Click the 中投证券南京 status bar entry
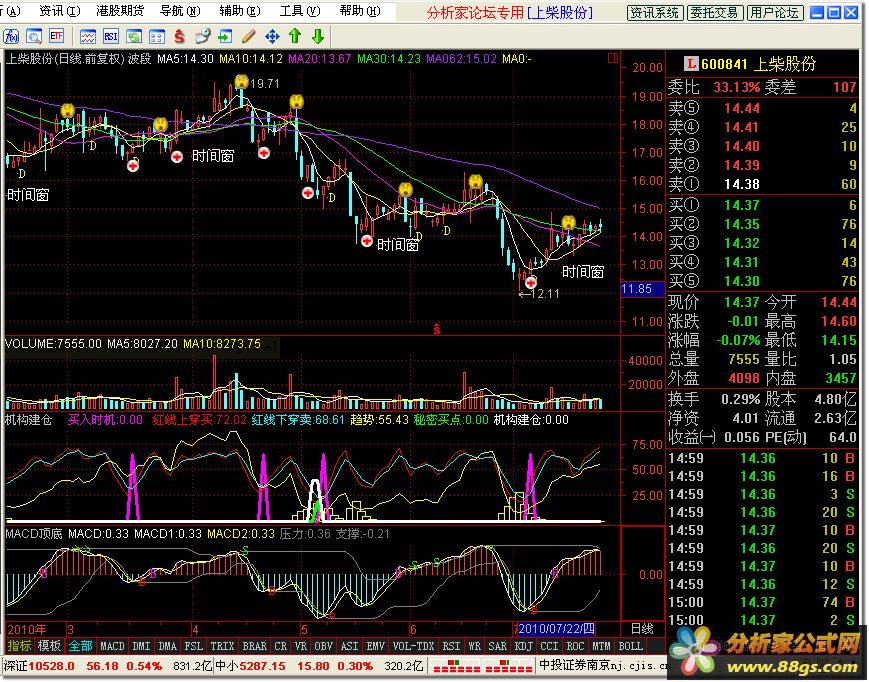 click(605, 665)
